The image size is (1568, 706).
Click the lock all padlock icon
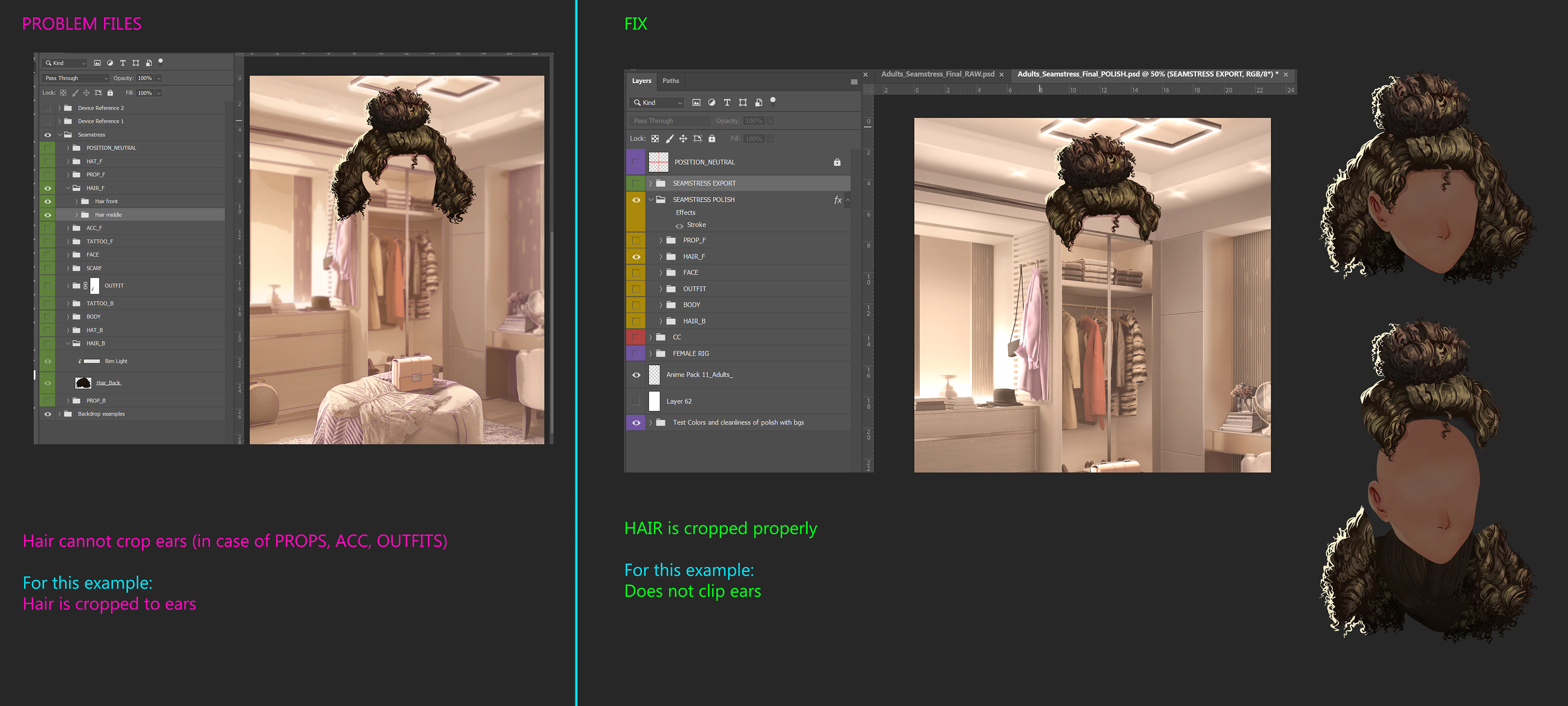coord(712,139)
